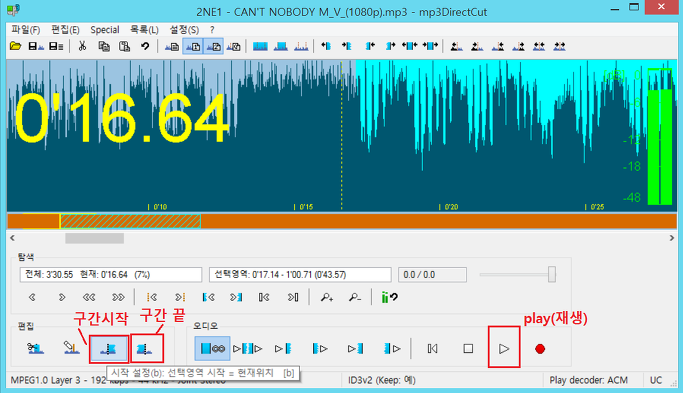The width and height of the screenshot is (683, 393).
Task: Jump to selection end blue marker
Action: click(236, 297)
